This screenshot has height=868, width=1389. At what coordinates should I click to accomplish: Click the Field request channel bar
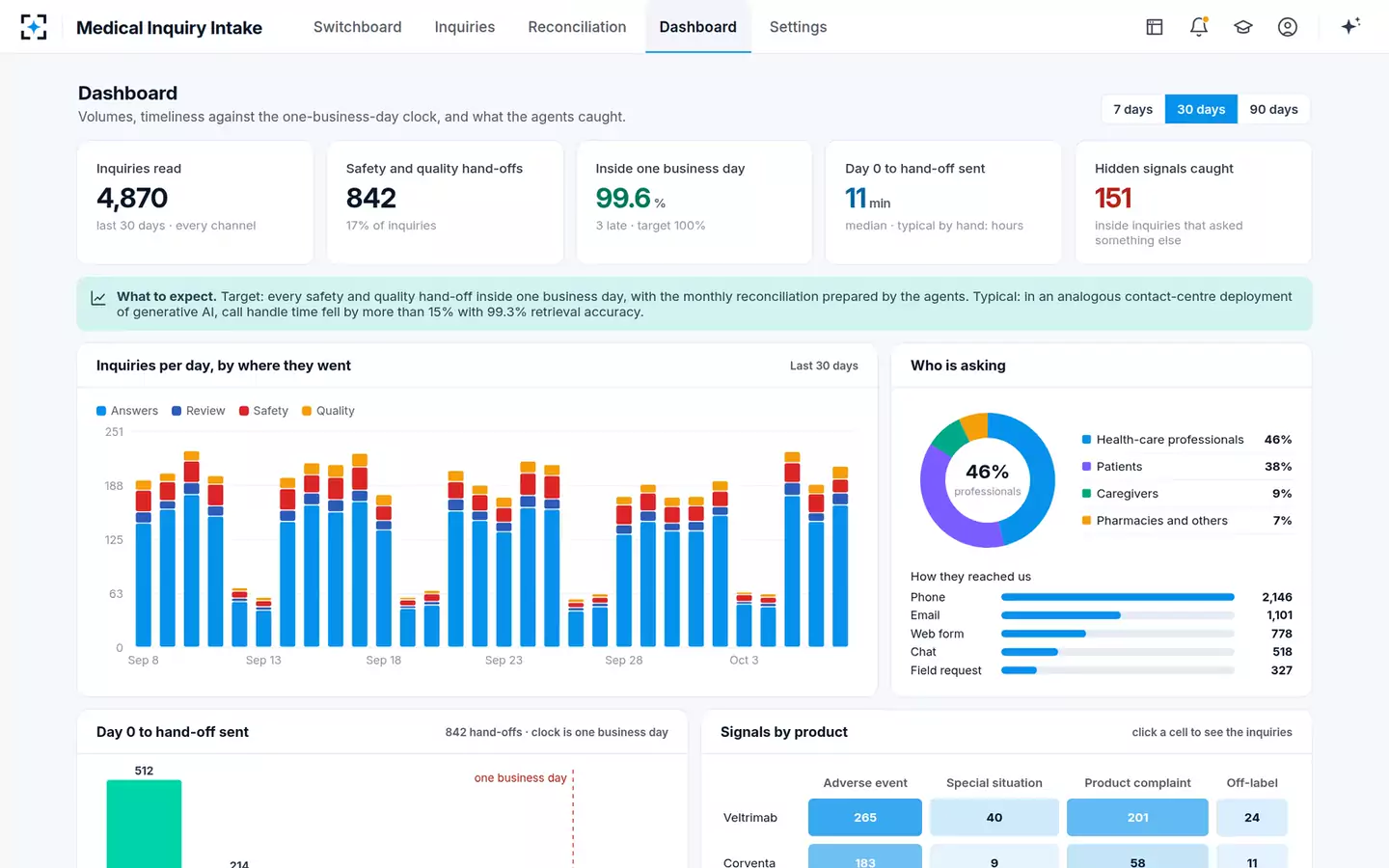(x=1118, y=670)
